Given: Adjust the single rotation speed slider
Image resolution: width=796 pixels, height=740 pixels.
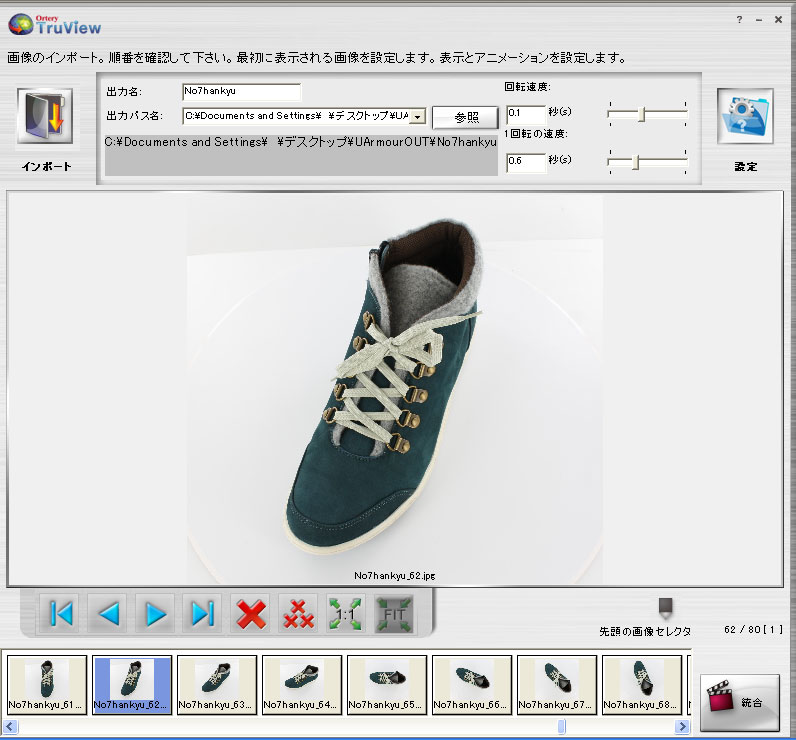Looking at the screenshot, I should point(635,162).
